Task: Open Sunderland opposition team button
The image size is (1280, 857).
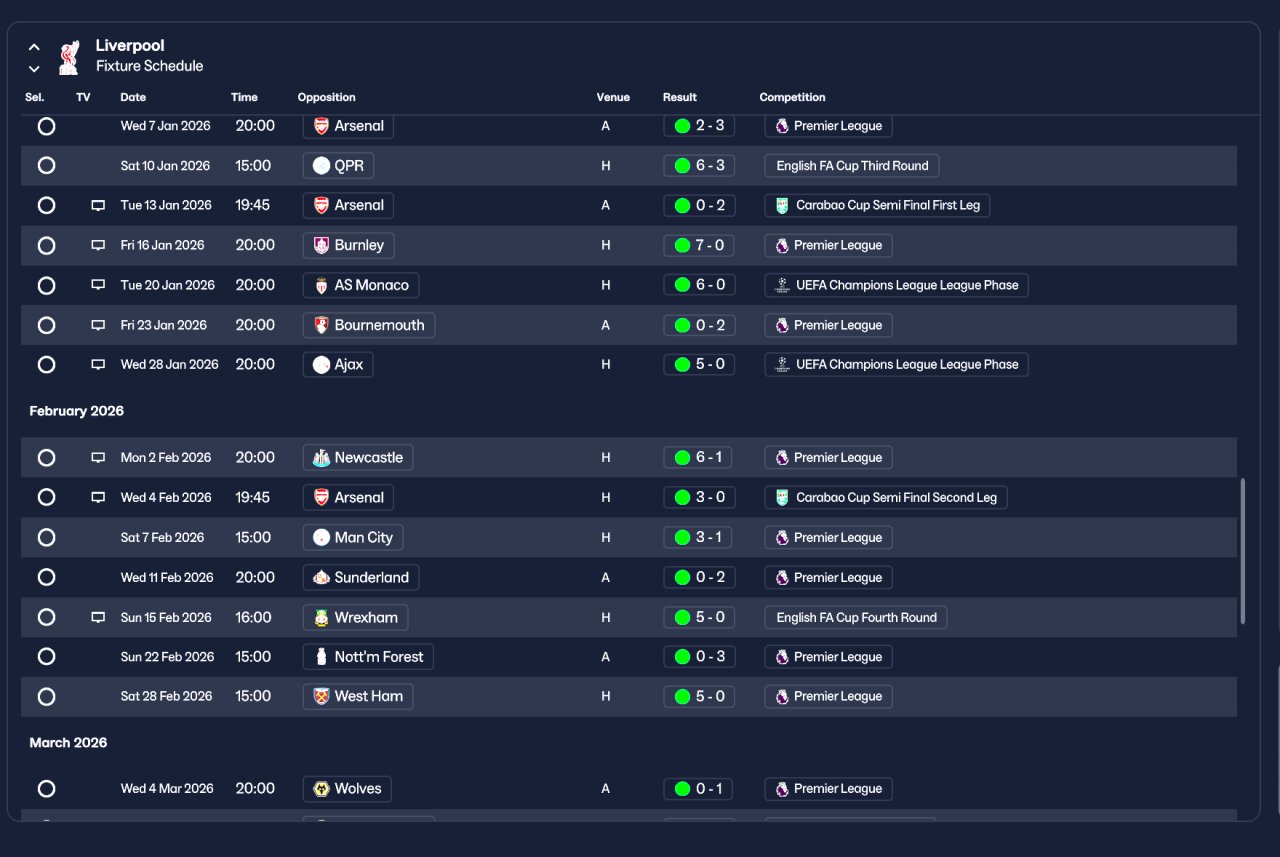Action: tap(361, 577)
